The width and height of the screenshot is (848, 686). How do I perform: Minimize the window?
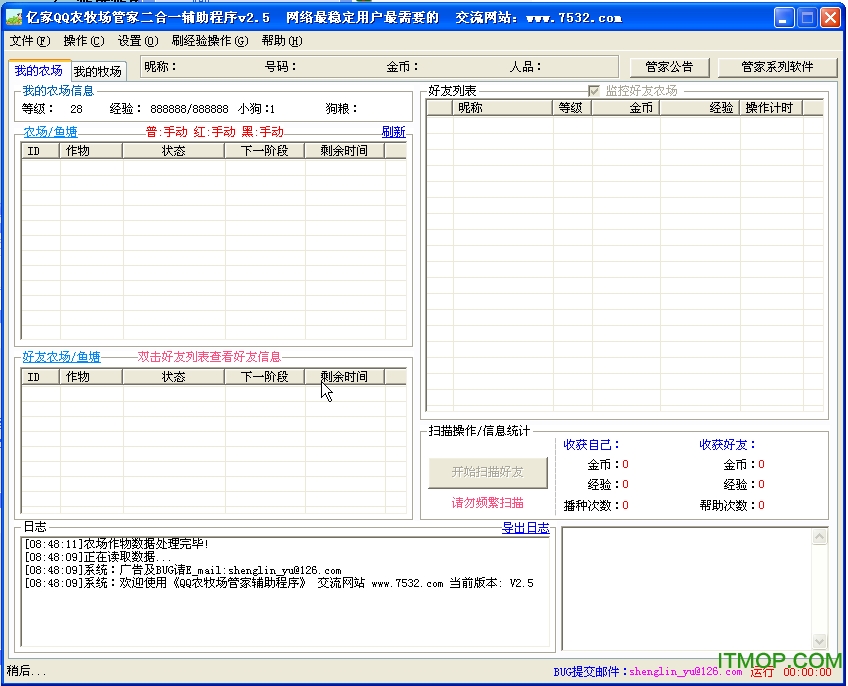(783, 18)
